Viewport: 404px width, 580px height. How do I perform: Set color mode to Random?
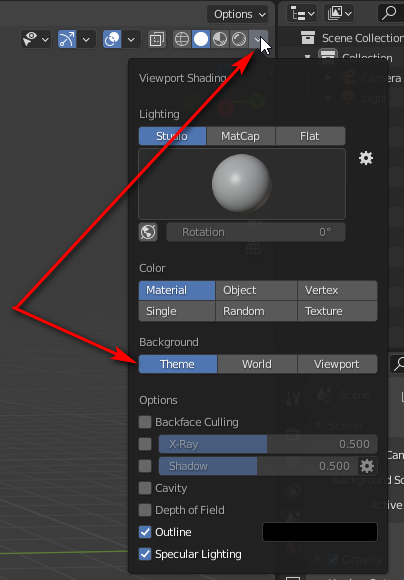[256, 311]
